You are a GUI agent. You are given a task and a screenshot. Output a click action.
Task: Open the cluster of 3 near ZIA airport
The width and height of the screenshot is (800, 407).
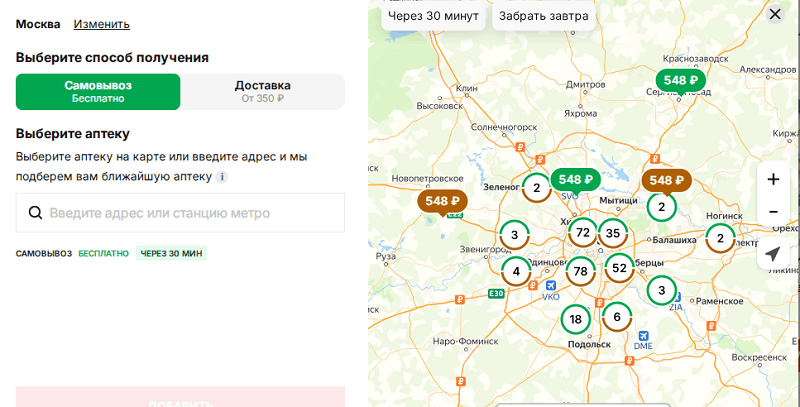click(662, 291)
